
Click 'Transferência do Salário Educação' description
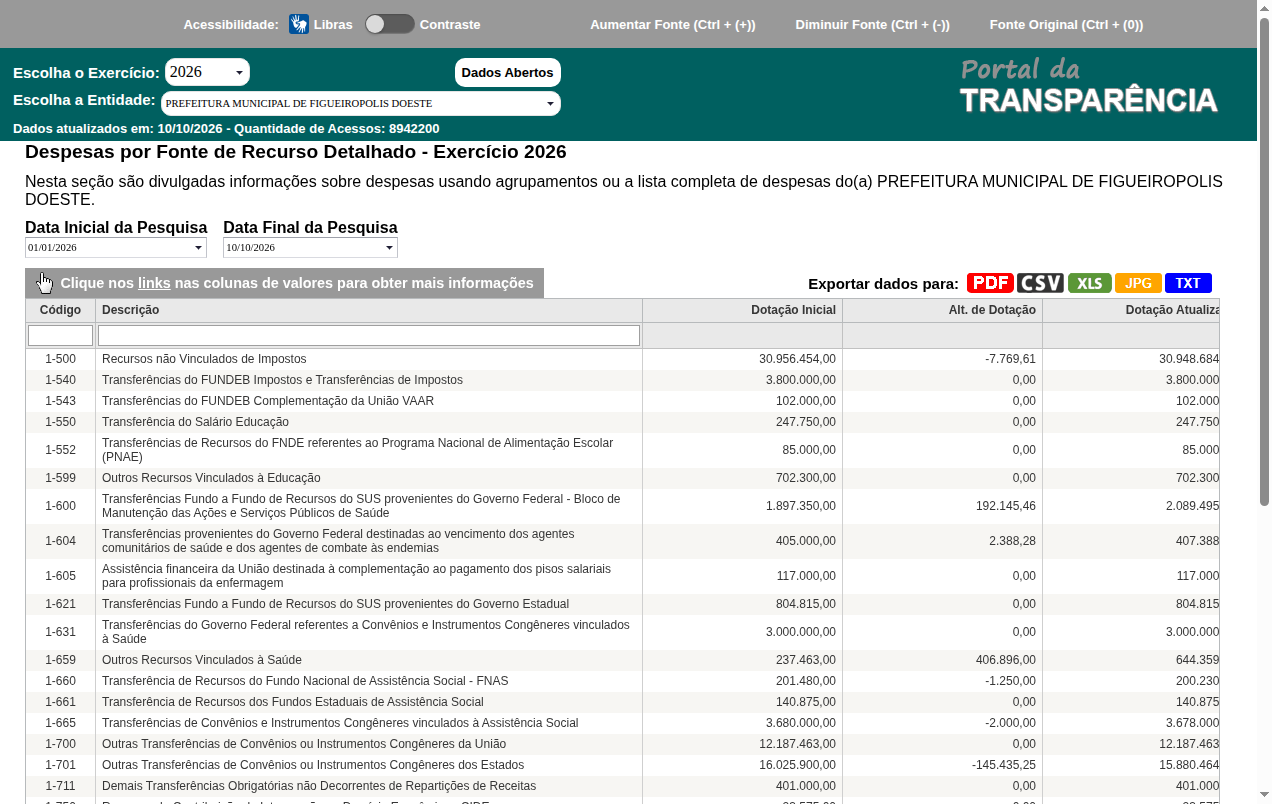pos(195,422)
